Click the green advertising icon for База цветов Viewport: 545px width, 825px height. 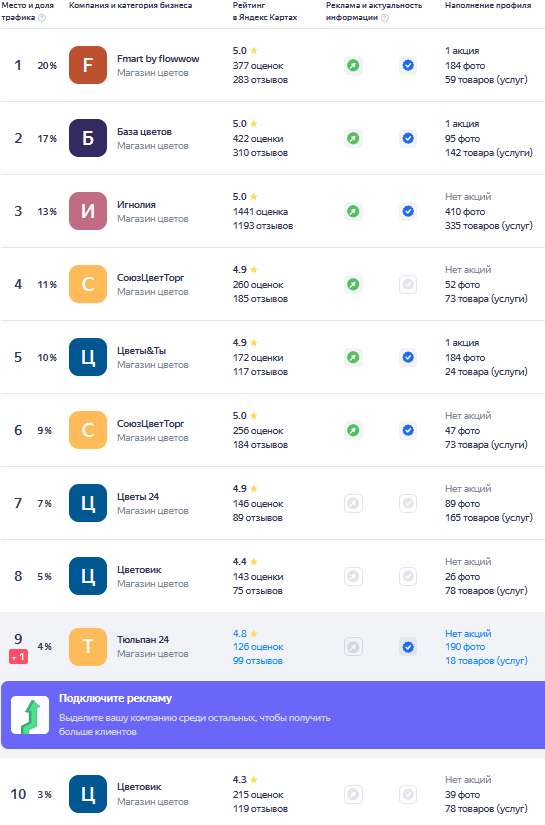point(354,138)
